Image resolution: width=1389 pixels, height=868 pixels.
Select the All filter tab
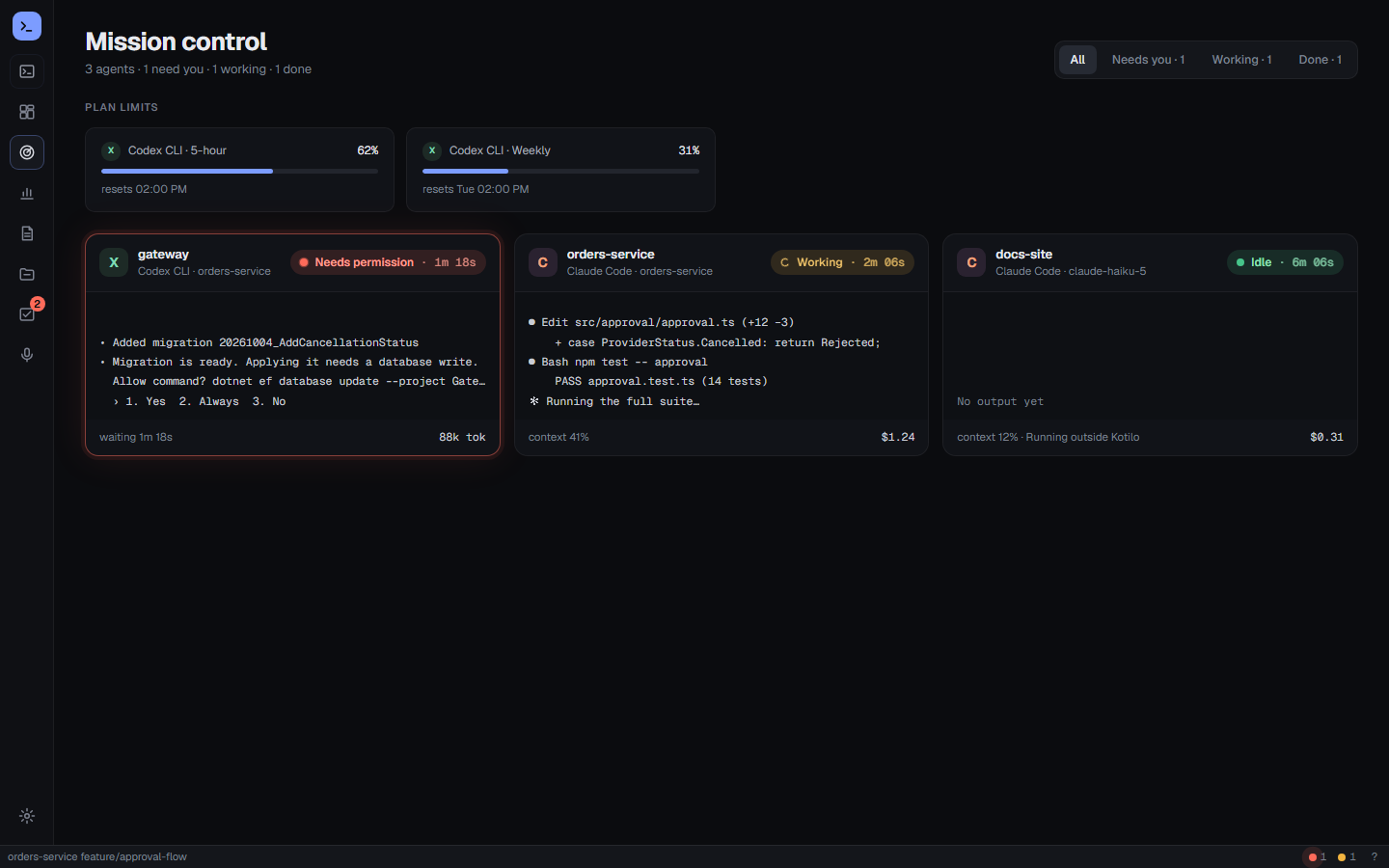pos(1077,60)
